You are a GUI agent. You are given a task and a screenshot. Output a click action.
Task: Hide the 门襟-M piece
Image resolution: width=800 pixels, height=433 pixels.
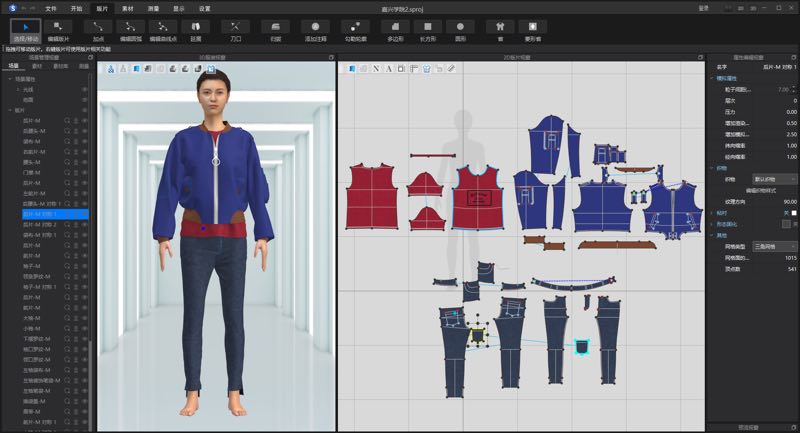84,172
